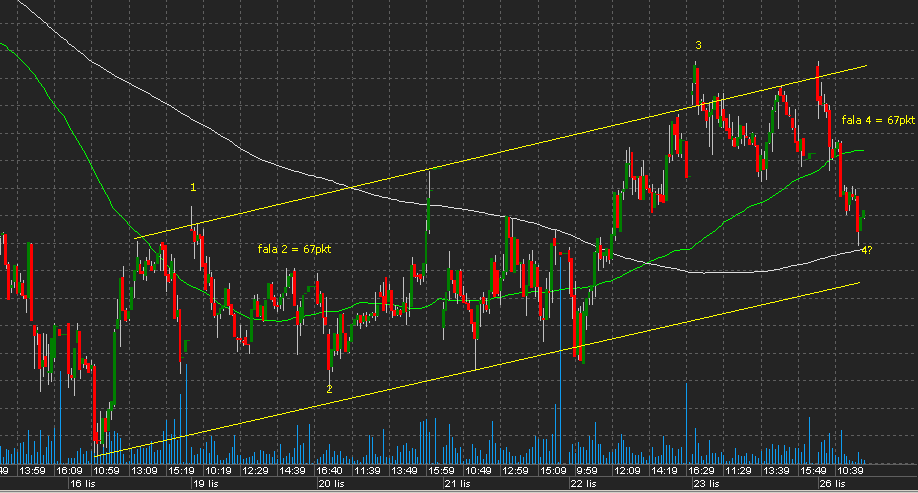918x493 pixels.
Task: Click the 10:39 time axis label
Action: pyautogui.click(x=850, y=471)
